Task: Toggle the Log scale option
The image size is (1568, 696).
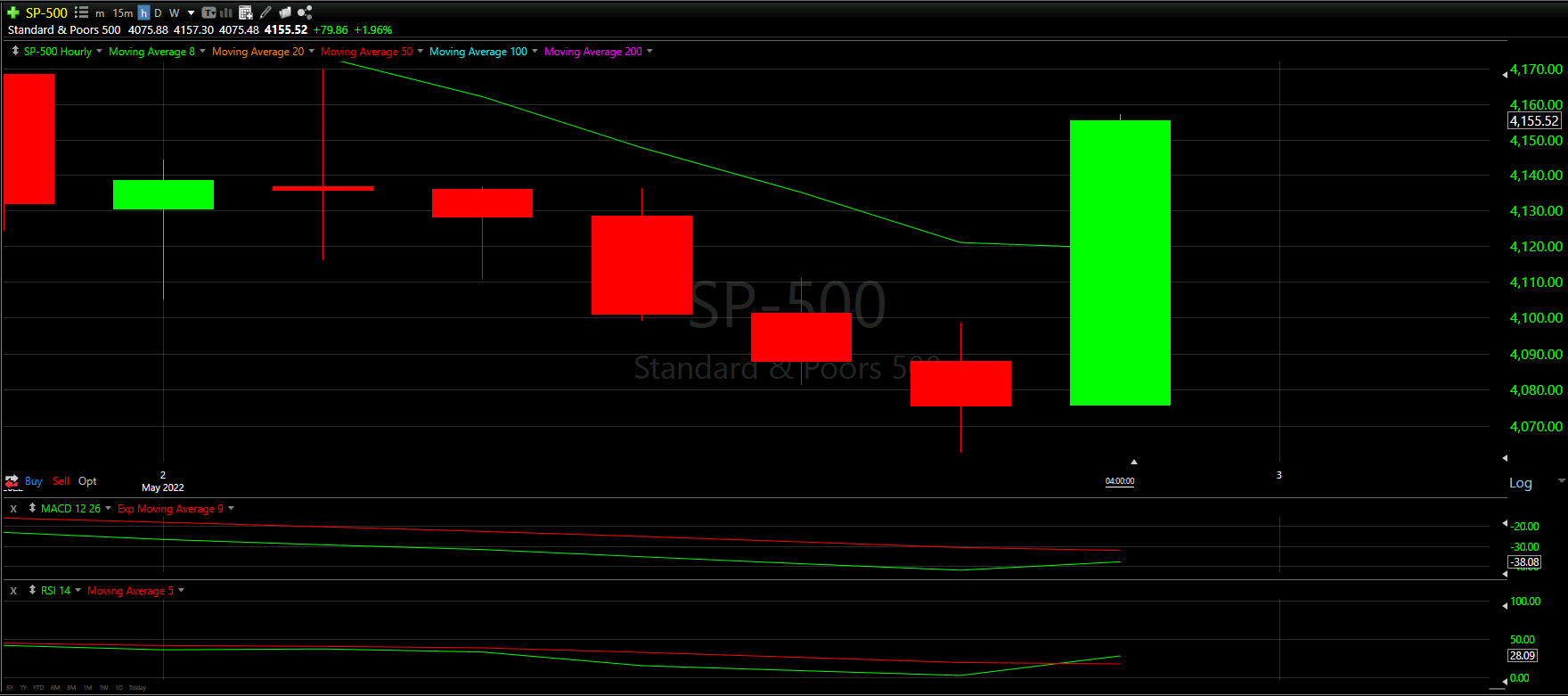Action: coord(1521,483)
